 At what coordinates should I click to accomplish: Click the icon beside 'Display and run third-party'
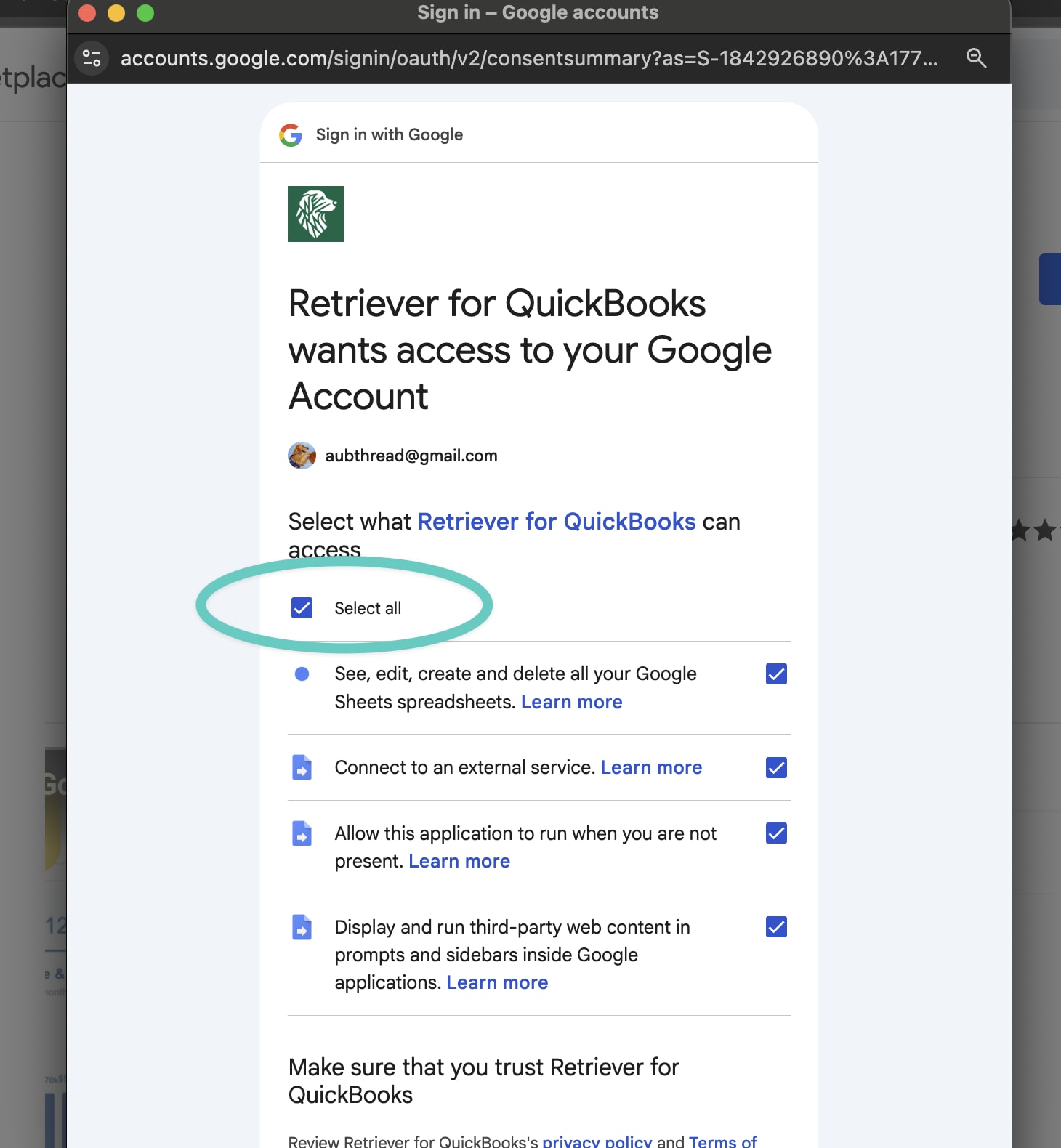302,927
